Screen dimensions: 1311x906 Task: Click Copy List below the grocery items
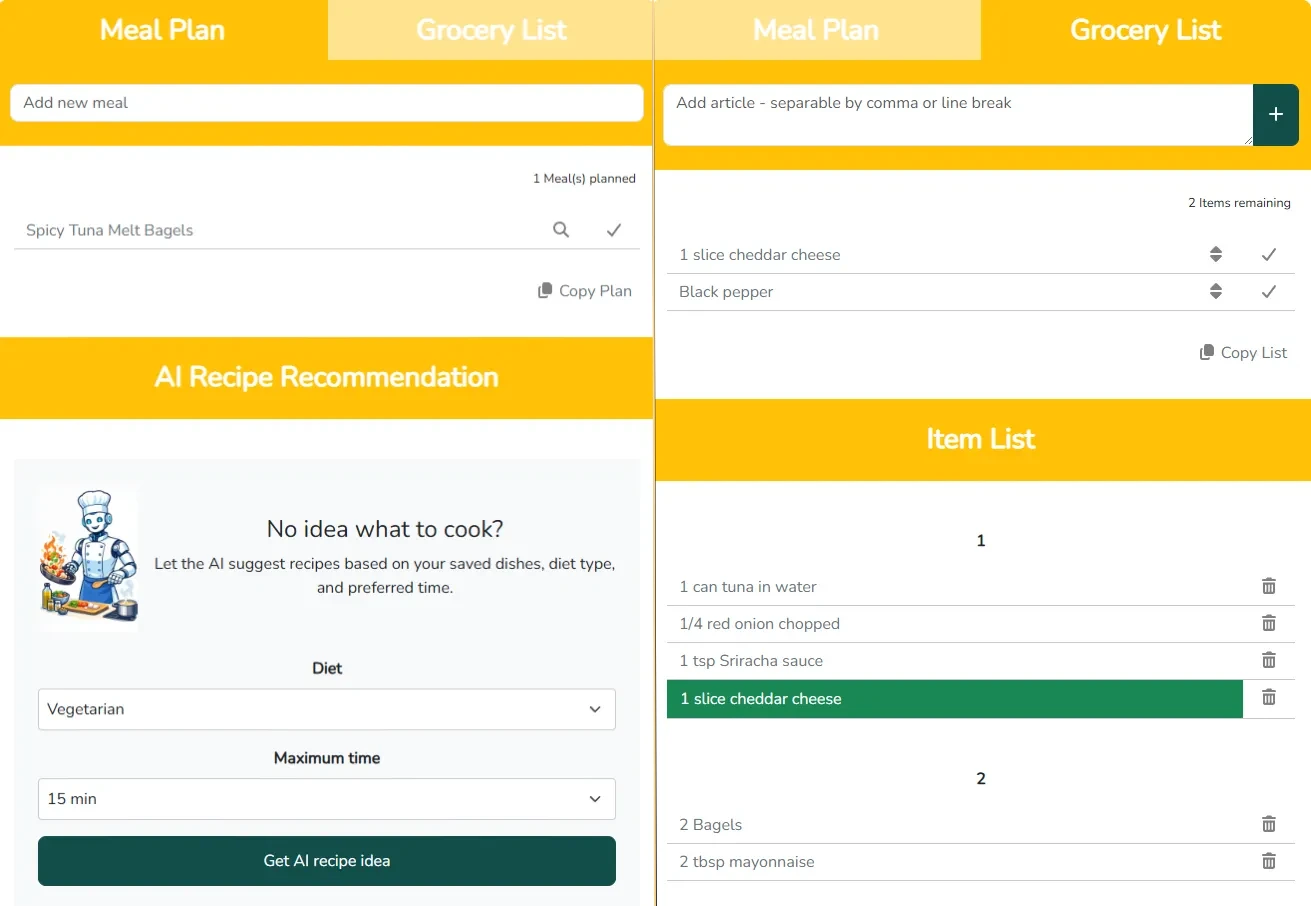click(x=1243, y=352)
